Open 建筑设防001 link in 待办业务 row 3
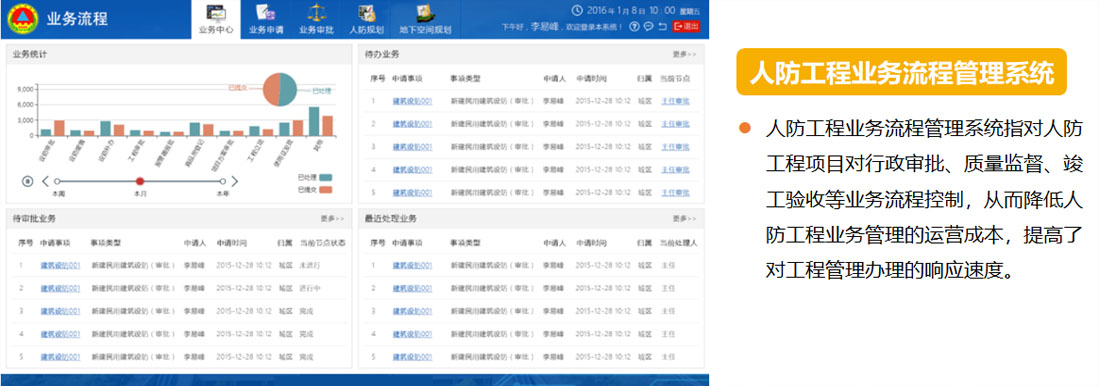This screenshot has width=1099, height=386. coord(412,146)
